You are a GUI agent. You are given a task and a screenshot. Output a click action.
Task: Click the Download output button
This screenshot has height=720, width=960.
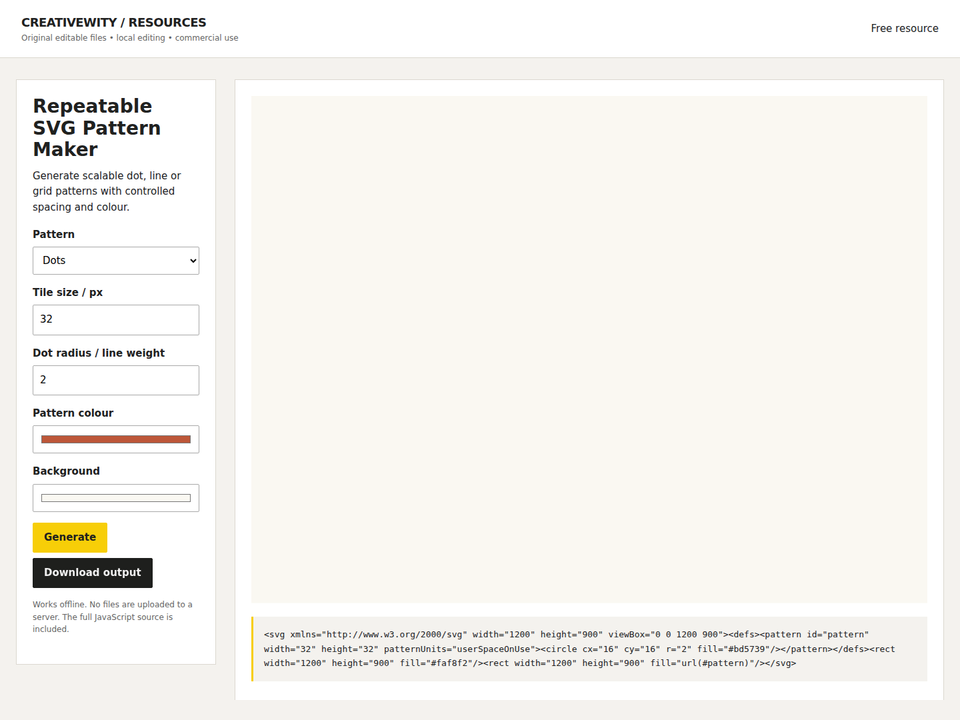pos(92,573)
